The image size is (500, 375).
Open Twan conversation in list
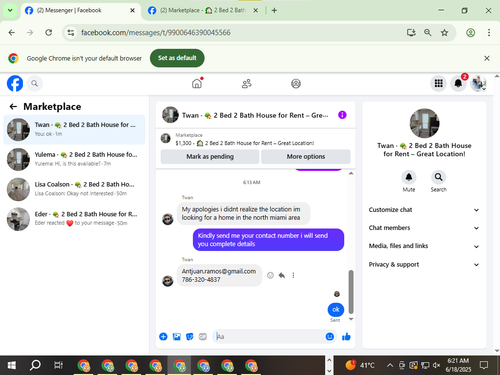pyautogui.click(x=74, y=129)
